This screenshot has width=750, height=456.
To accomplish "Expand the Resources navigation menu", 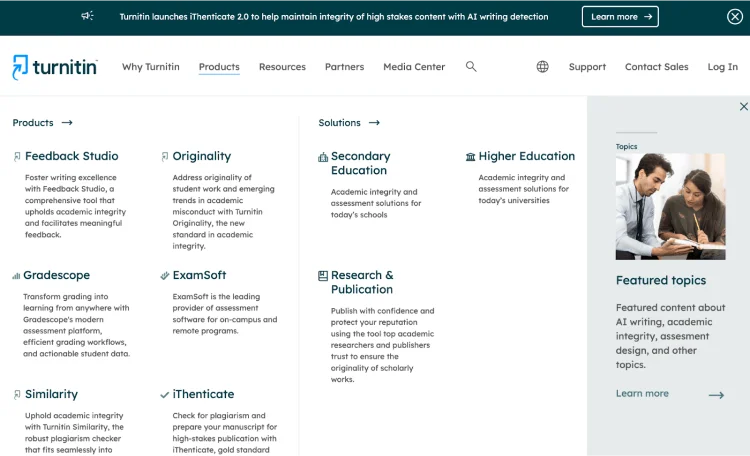I will [282, 67].
